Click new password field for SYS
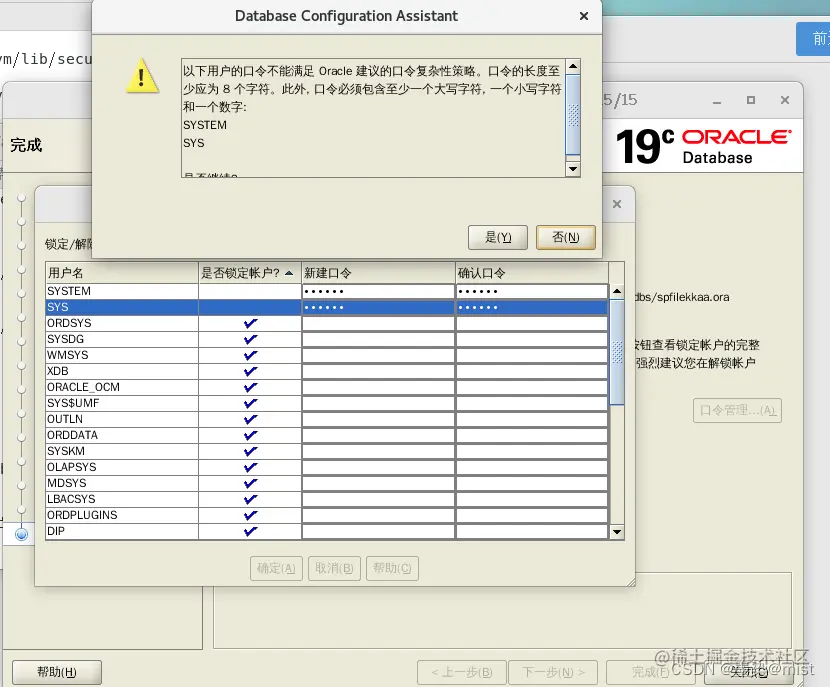The image size is (830, 687). point(378,307)
